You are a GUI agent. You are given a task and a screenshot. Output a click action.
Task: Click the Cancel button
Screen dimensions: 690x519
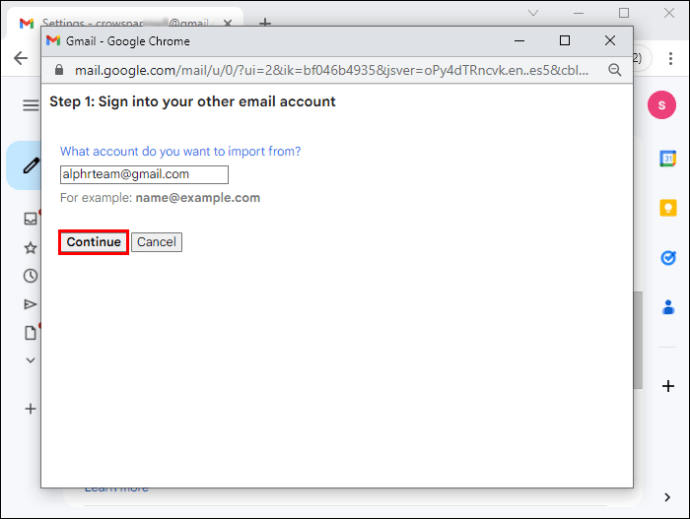pos(156,242)
